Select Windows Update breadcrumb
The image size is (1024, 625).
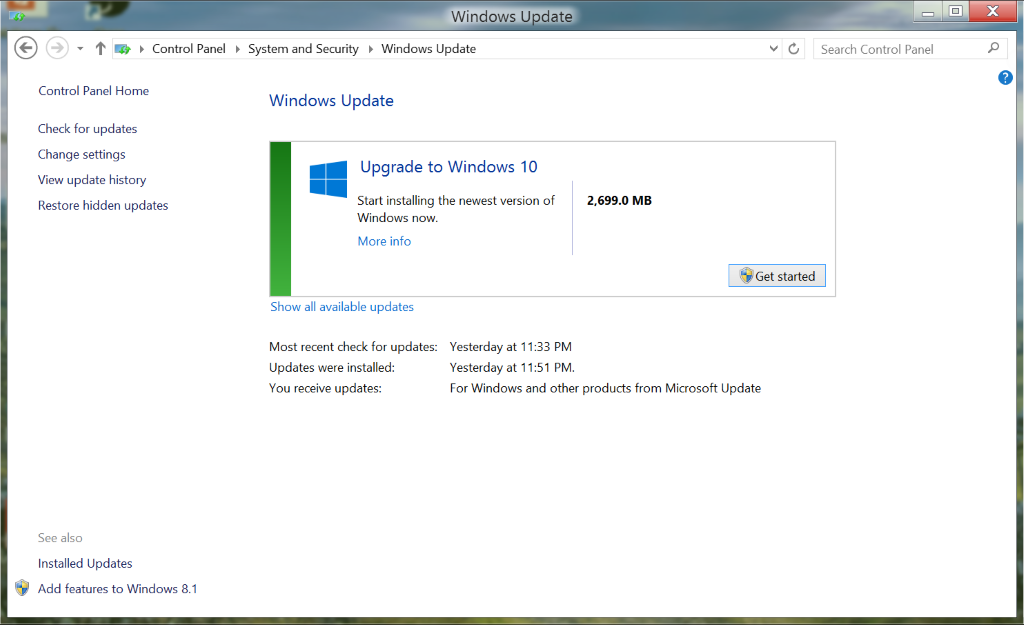(428, 49)
